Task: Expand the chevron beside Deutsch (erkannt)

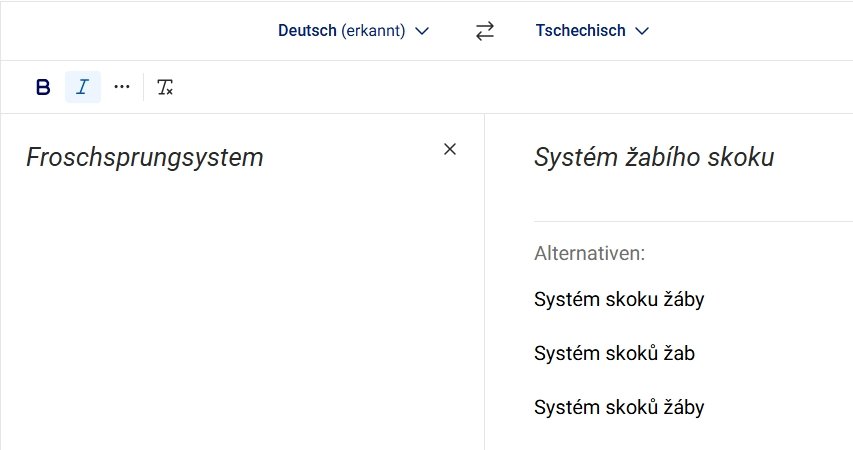Action: pos(422,31)
